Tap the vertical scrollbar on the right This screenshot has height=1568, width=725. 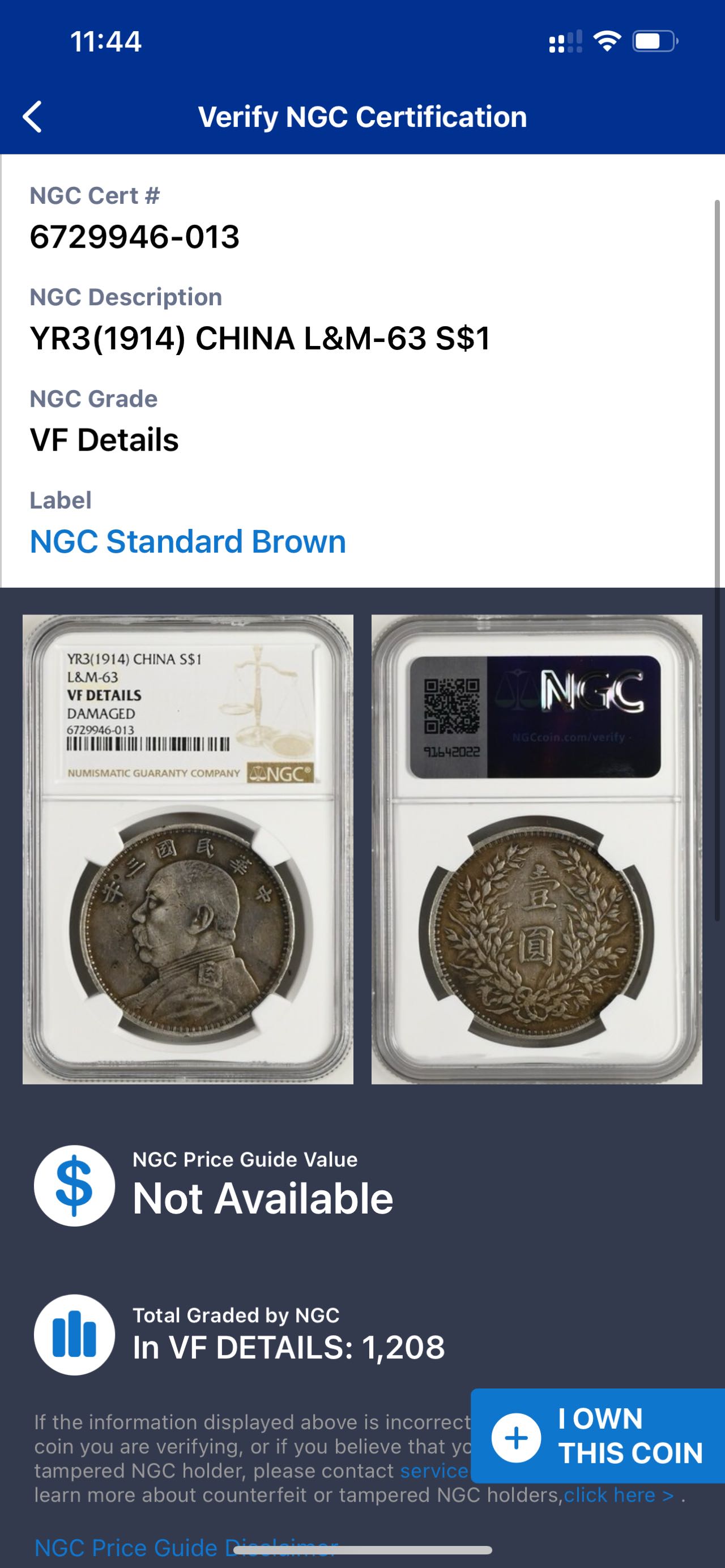[717, 560]
